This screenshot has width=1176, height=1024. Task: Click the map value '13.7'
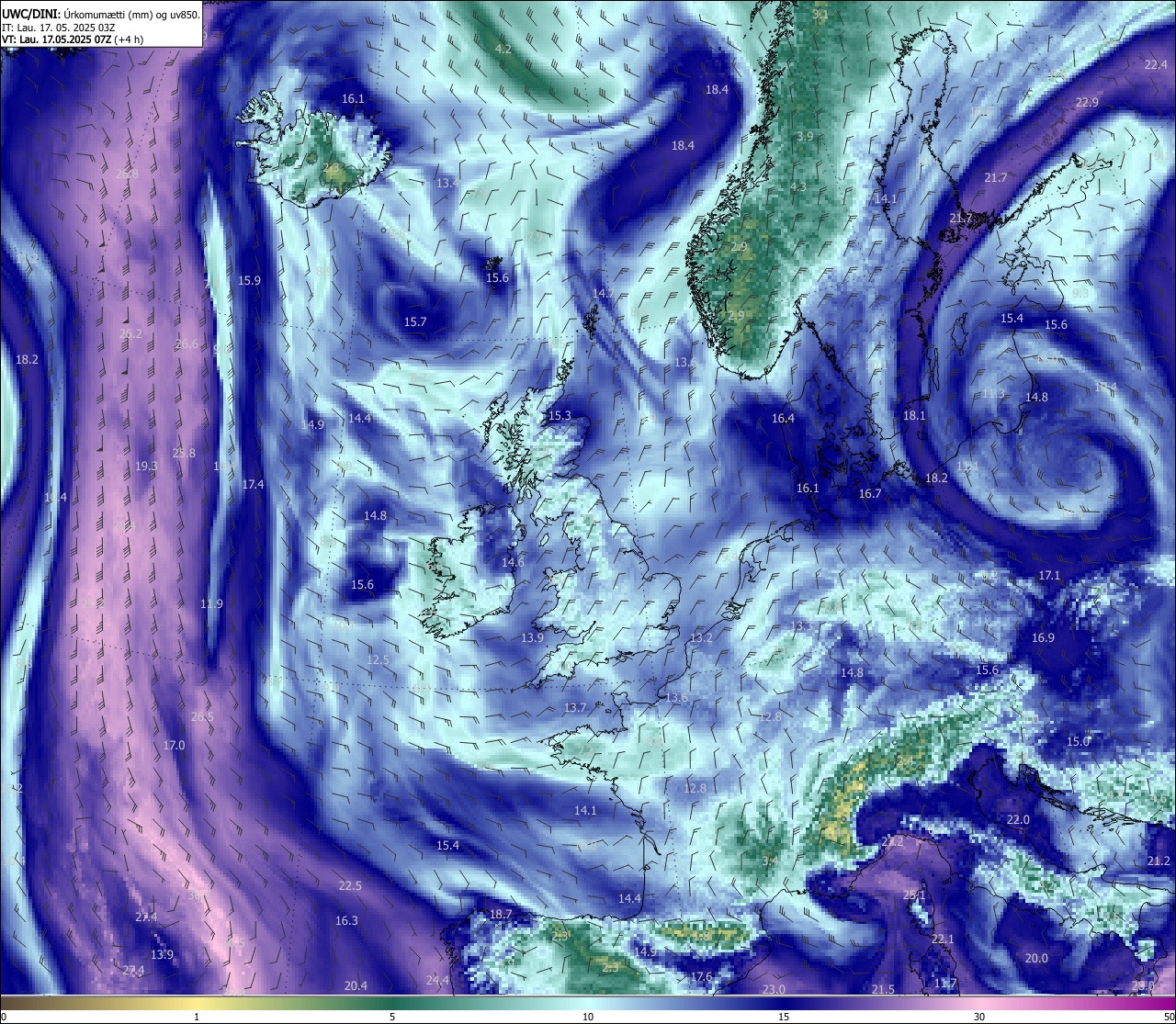[x=575, y=707]
